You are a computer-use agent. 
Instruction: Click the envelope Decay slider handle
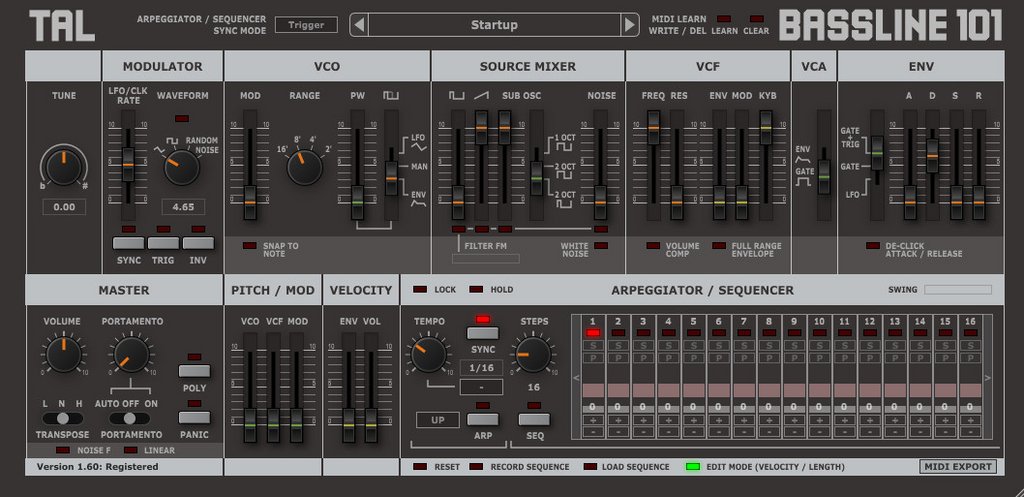933,156
